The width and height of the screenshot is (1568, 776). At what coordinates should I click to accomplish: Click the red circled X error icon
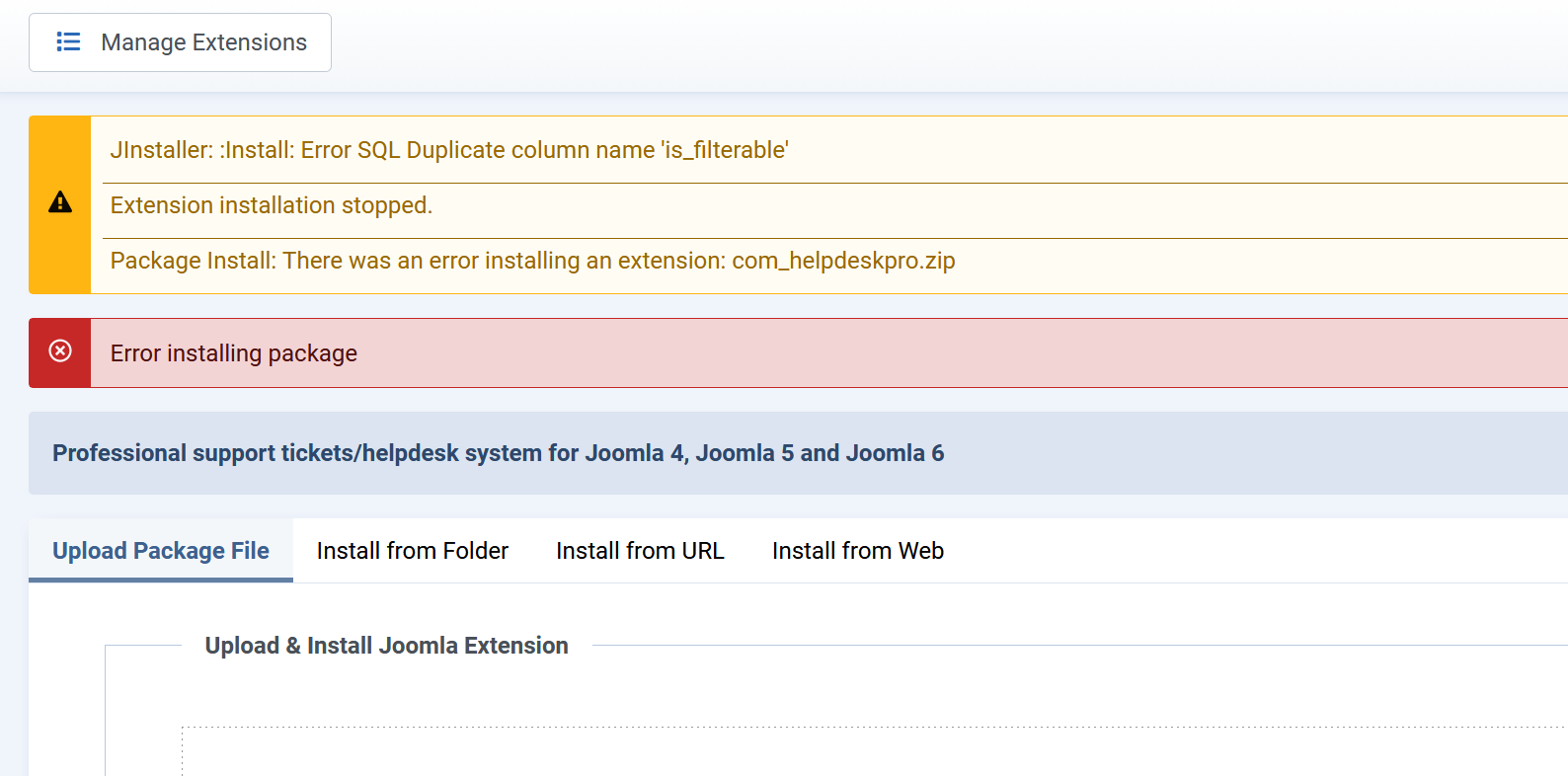[60, 351]
